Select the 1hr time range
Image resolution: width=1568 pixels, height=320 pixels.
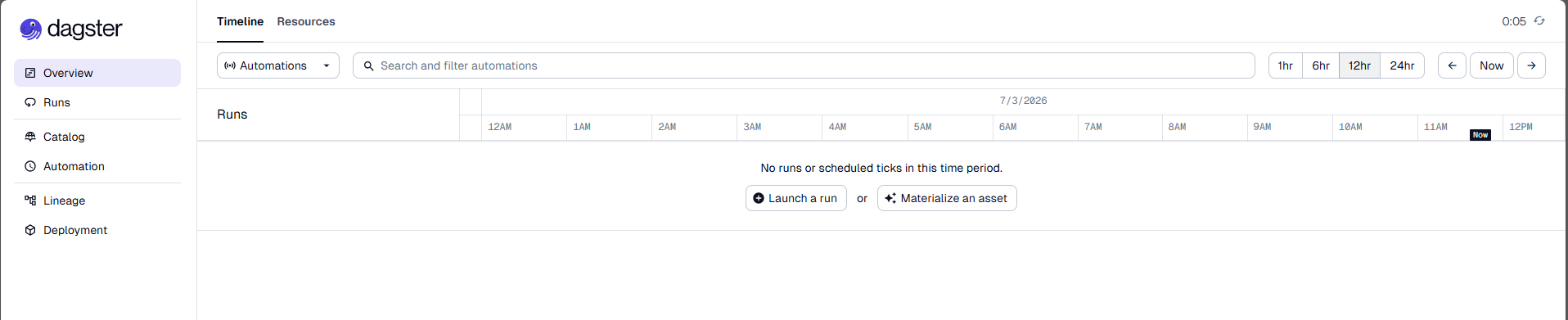[1286, 65]
